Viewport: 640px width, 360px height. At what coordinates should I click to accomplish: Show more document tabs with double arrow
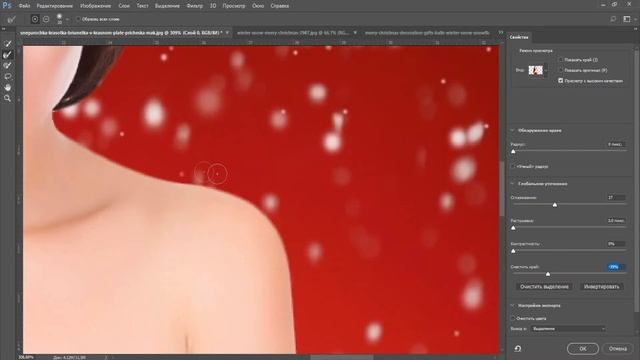click(x=501, y=33)
